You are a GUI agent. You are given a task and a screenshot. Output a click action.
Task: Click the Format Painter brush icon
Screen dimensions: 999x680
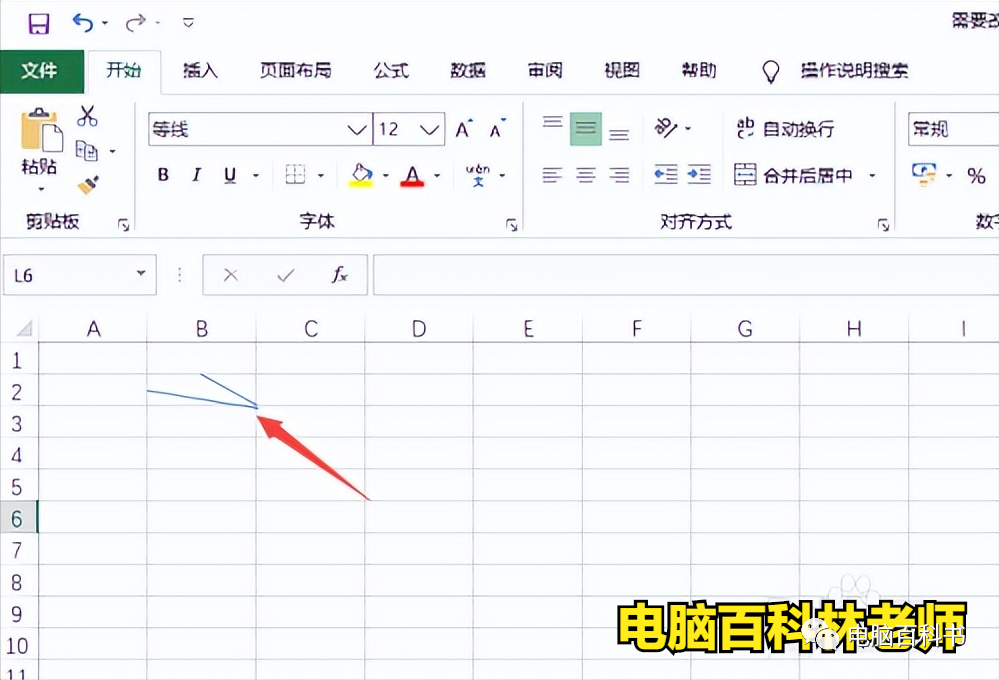(88, 185)
